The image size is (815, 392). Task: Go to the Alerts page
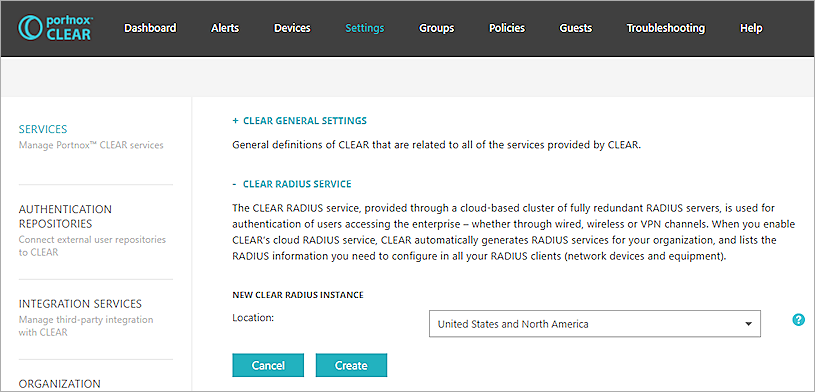coord(225,28)
